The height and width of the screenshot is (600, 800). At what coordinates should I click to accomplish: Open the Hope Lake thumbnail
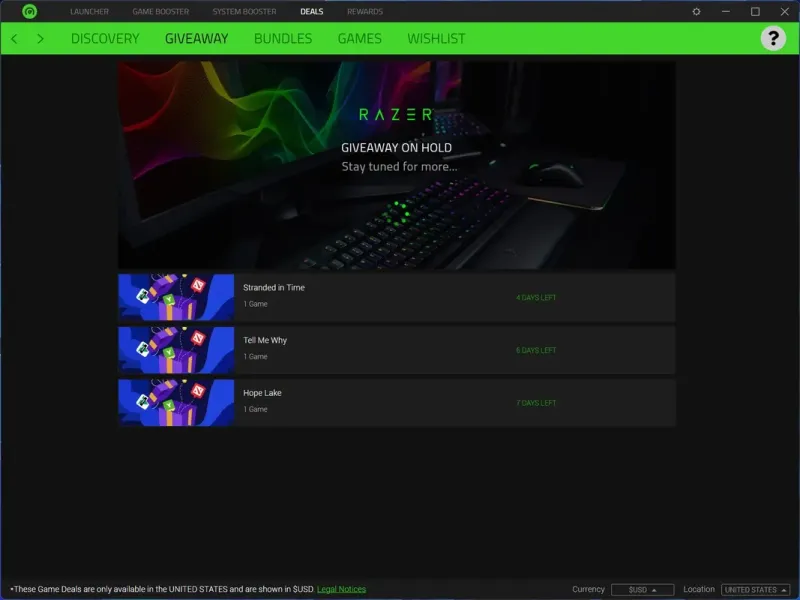[176, 403]
